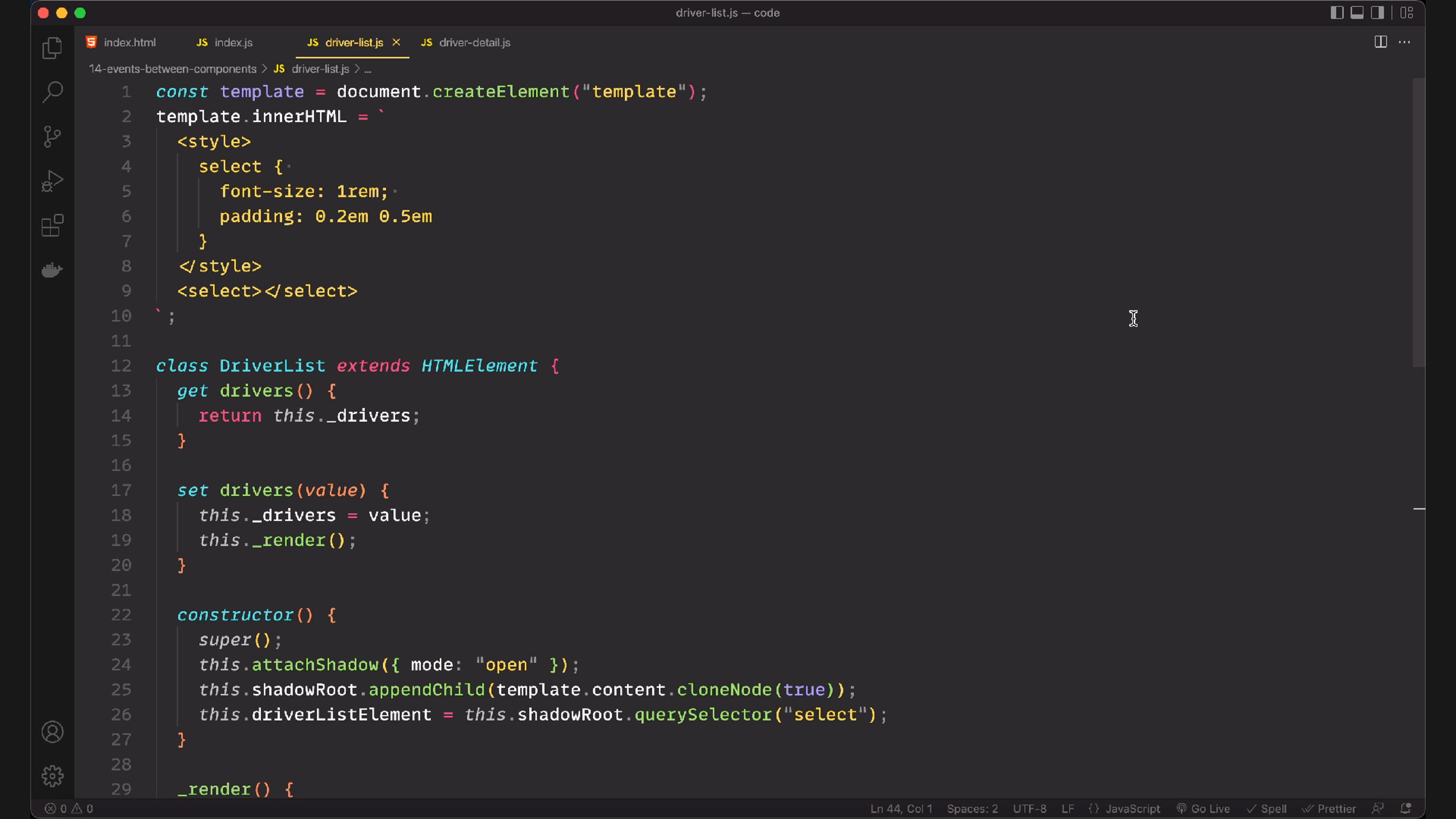
Task: Click the editor vertical scrollbar thumb
Action: tap(1418, 223)
